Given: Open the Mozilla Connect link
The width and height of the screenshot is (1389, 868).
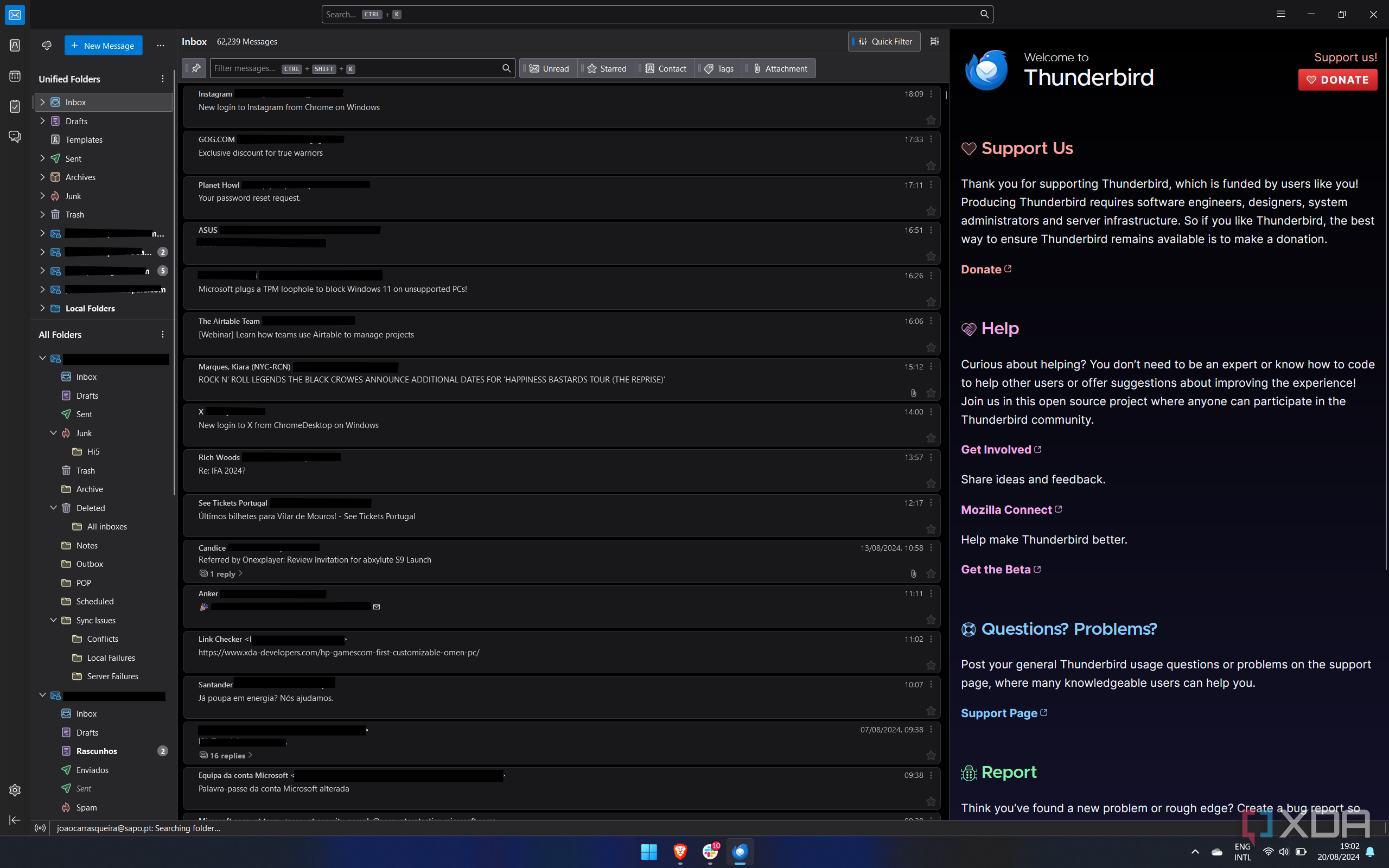Looking at the screenshot, I should point(1011,510).
